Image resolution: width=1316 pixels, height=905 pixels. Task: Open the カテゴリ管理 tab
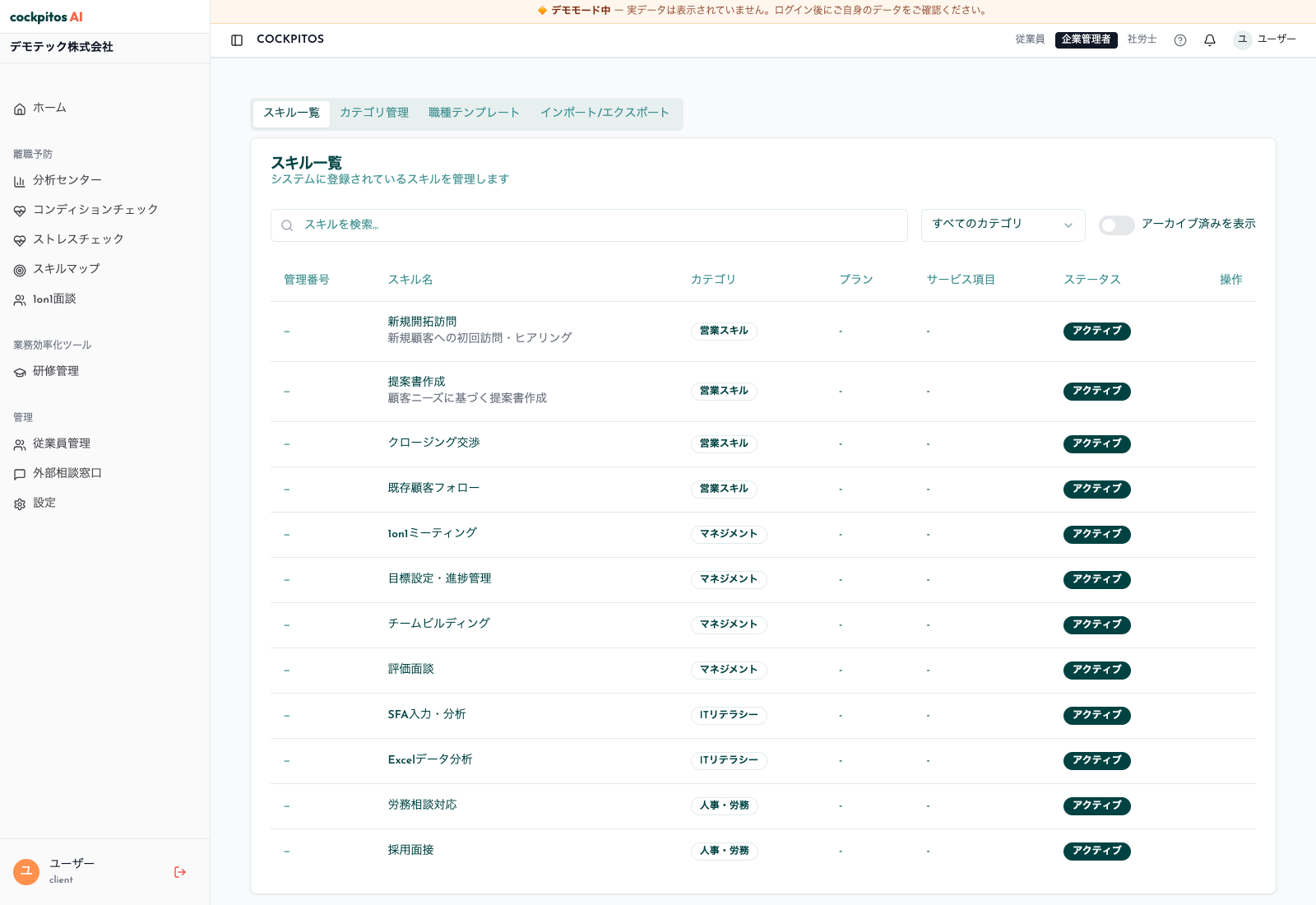(x=374, y=114)
